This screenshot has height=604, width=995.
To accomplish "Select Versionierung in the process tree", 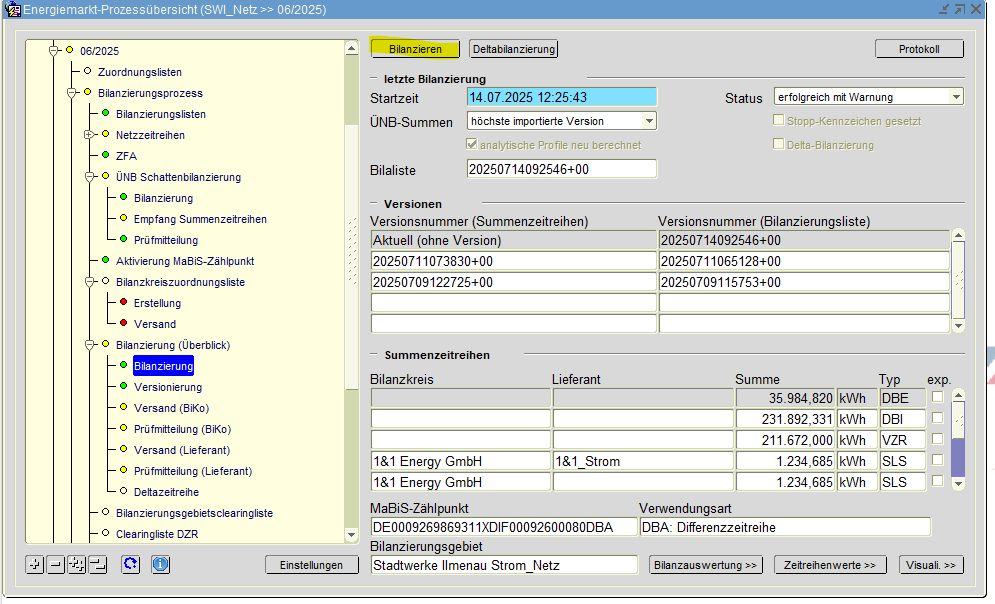I will pos(167,387).
